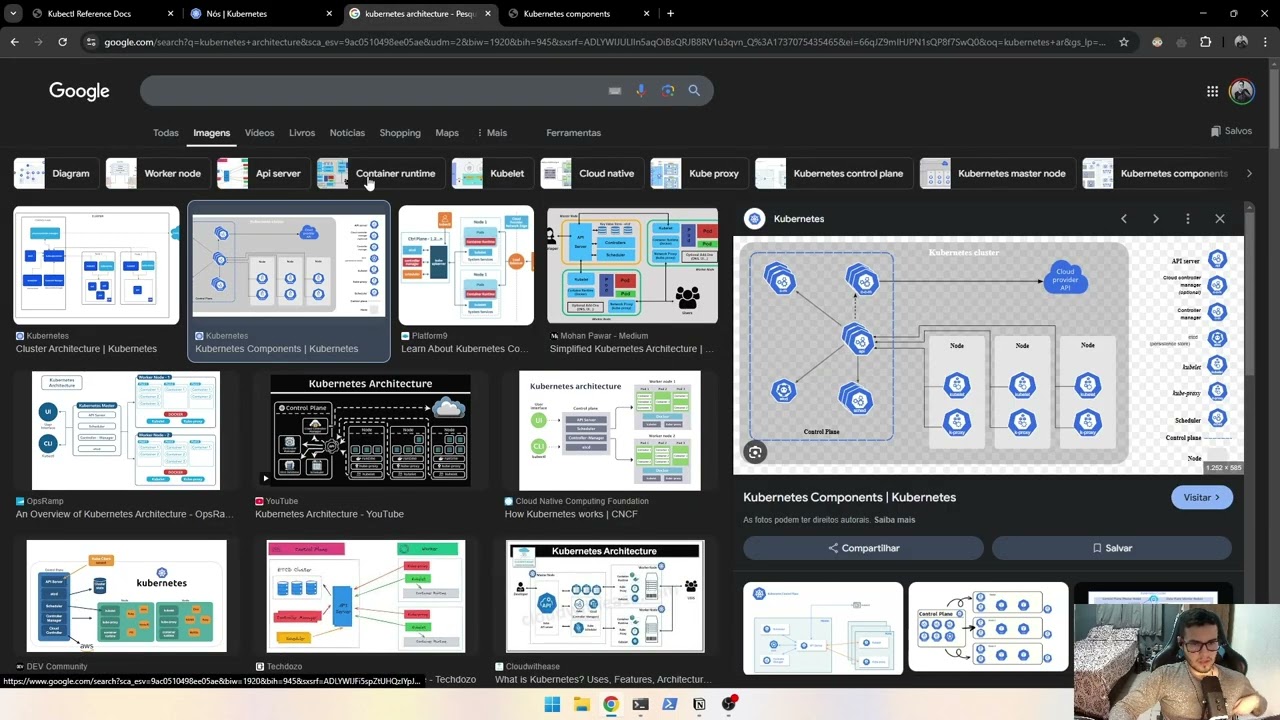Viewport: 1280px width, 720px height.
Task: Show previous image in preview panel
Action: pos(1123,219)
